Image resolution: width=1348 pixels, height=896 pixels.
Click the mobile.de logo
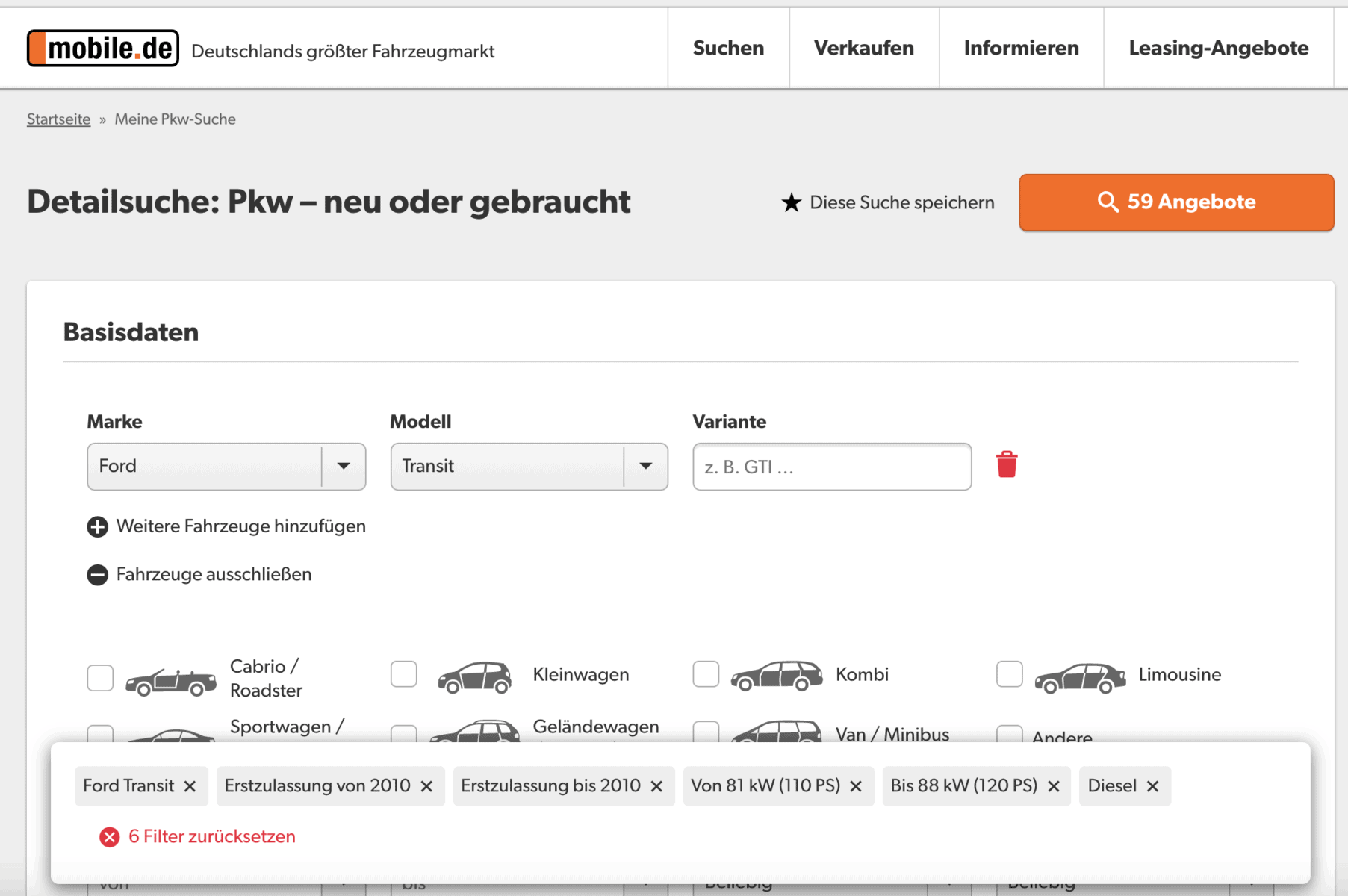pyautogui.click(x=103, y=49)
